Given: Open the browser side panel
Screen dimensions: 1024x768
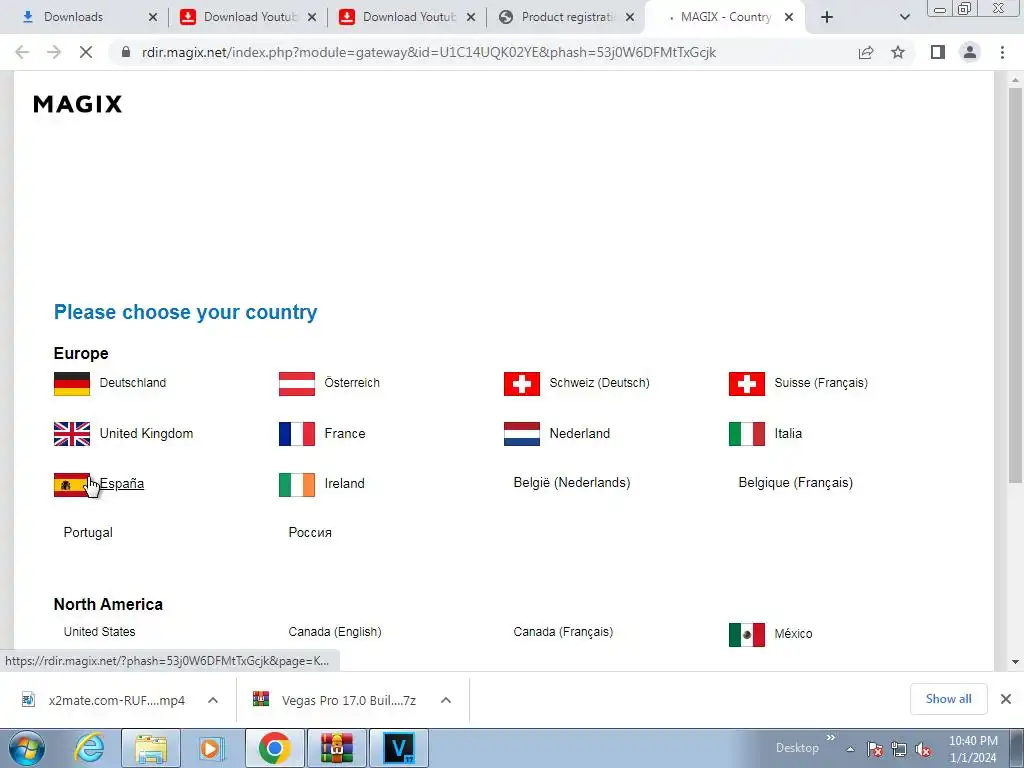Looking at the screenshot, I should [938, 52].
